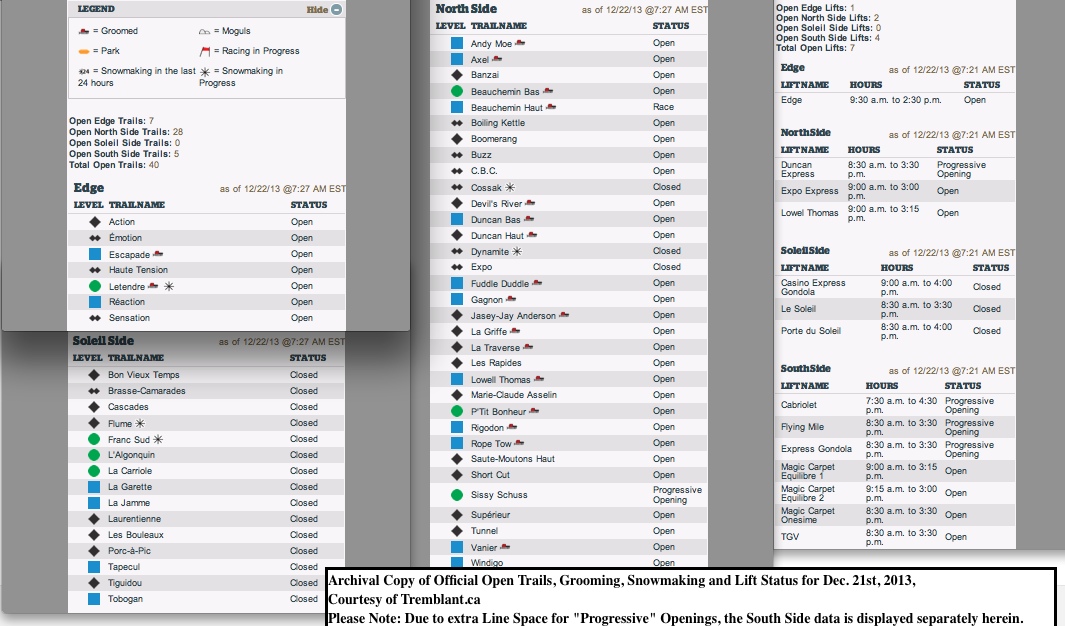
Task: Click the groomed icon next to Escapade
Action: pyautogui.click(x=158, y=254)
